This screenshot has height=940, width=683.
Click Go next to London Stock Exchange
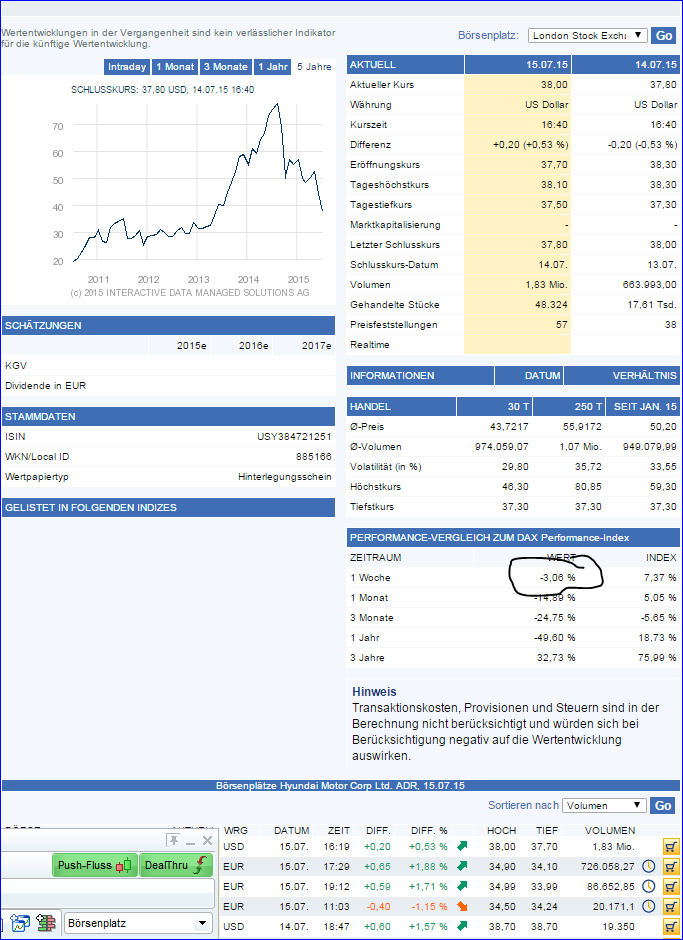(x=663, y=35)
